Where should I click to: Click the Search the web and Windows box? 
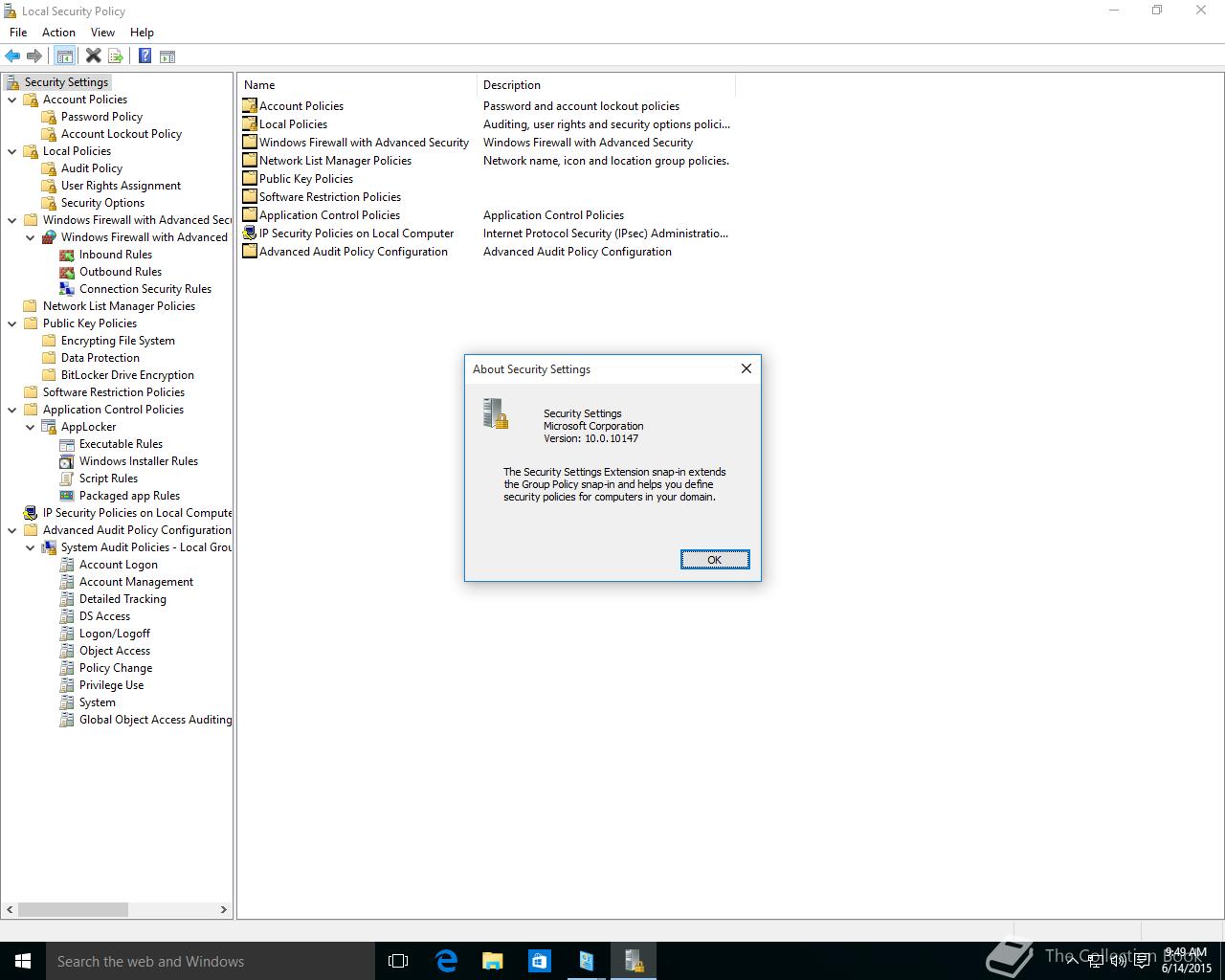[210, 961]
